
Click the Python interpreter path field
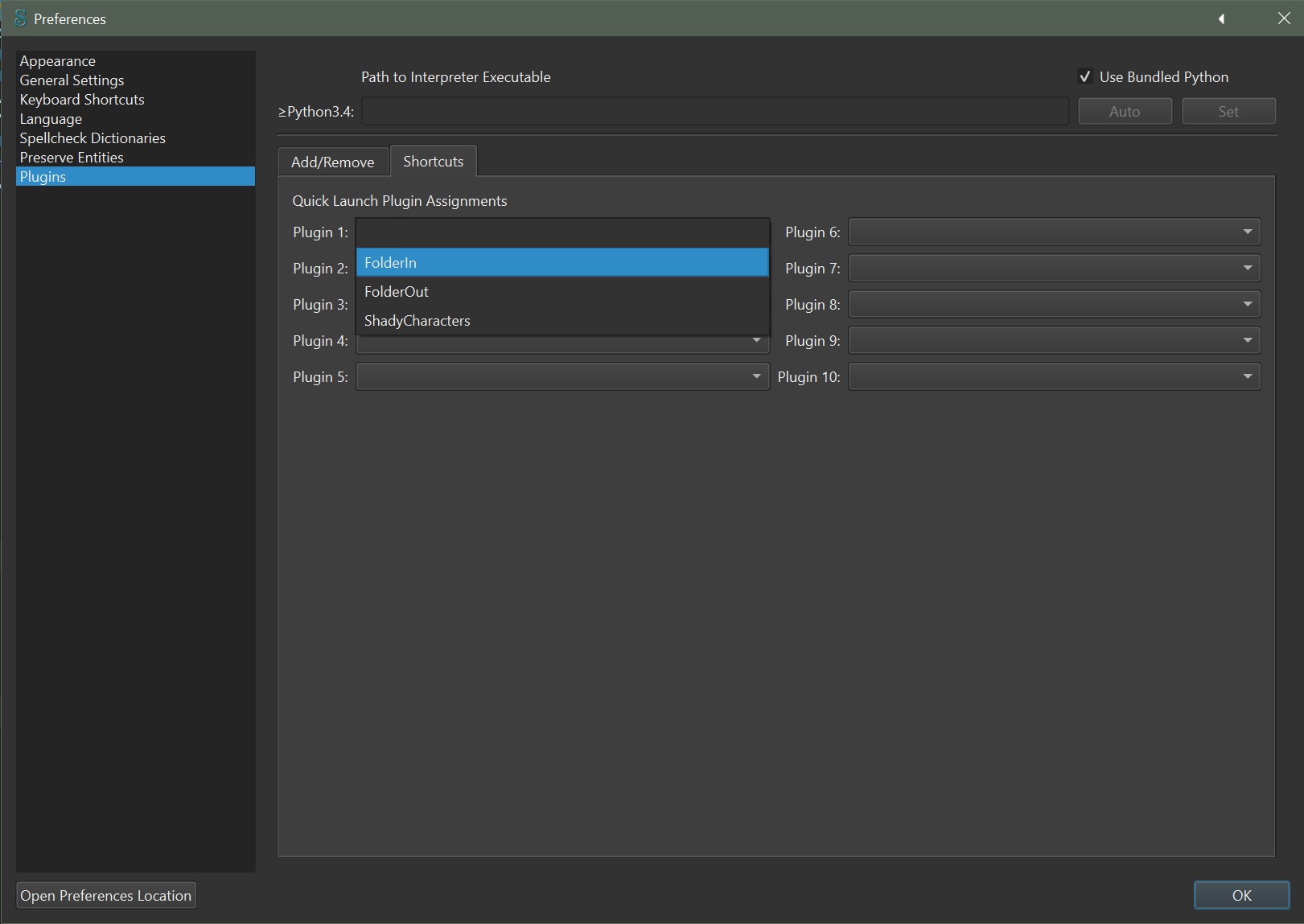click(714, 112)
